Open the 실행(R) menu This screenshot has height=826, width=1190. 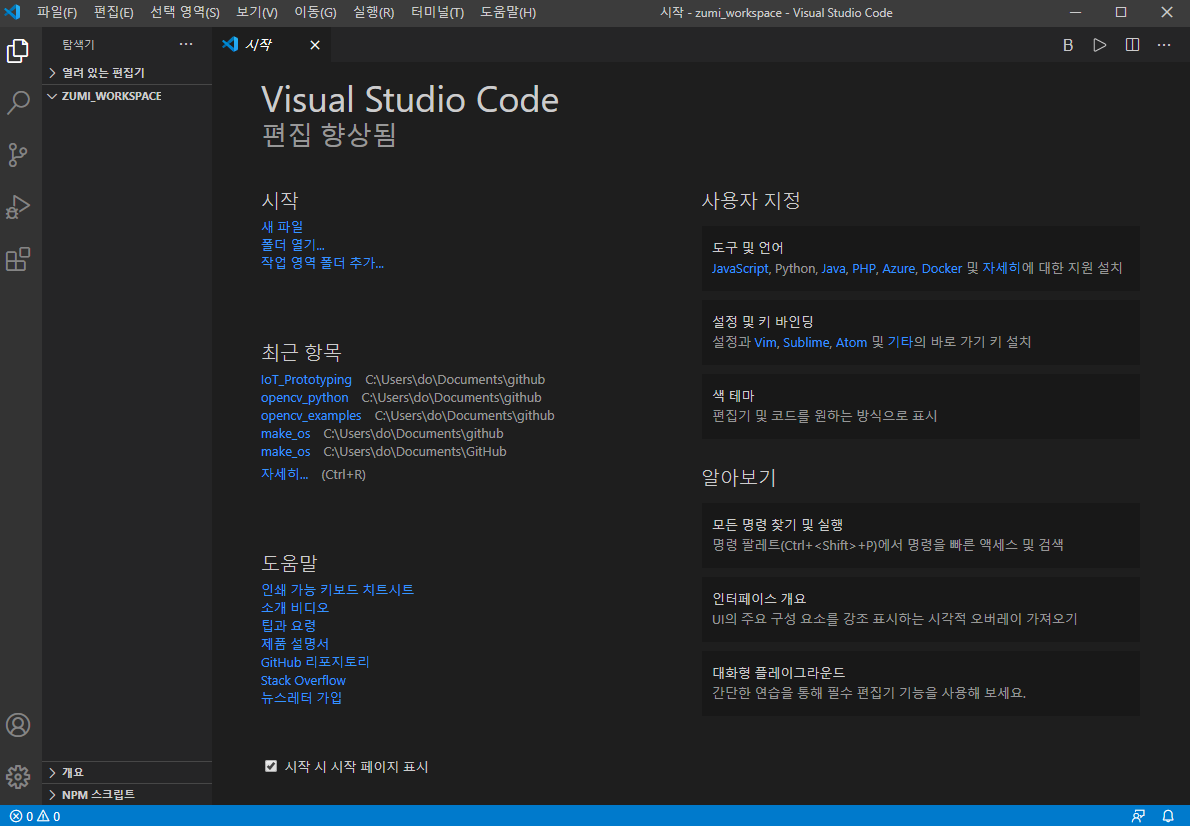[373, 13]
